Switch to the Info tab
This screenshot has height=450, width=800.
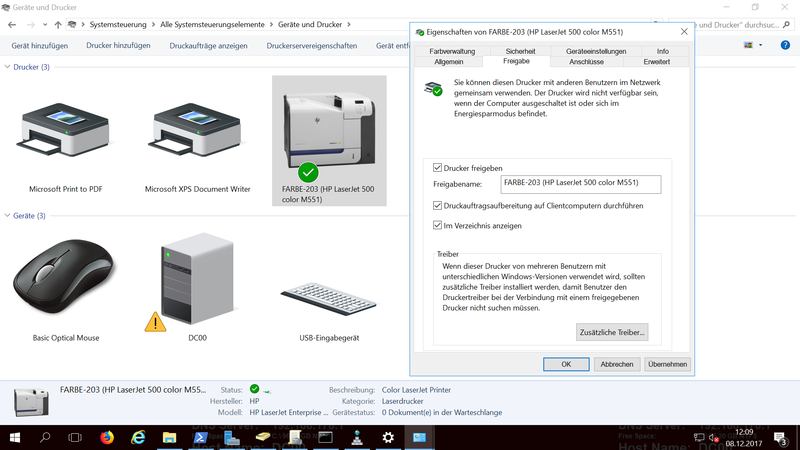[663, 51]
